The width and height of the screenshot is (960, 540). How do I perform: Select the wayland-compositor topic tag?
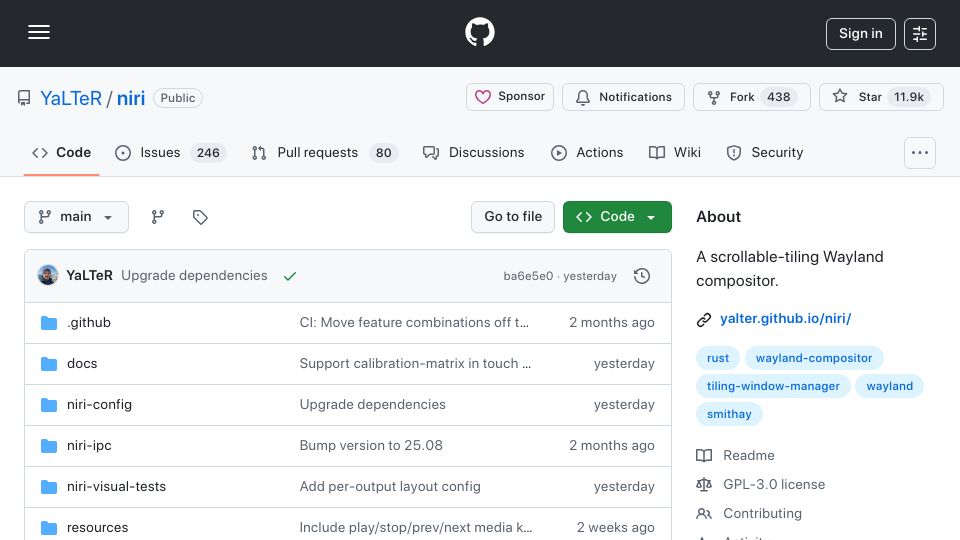point(814,358)
